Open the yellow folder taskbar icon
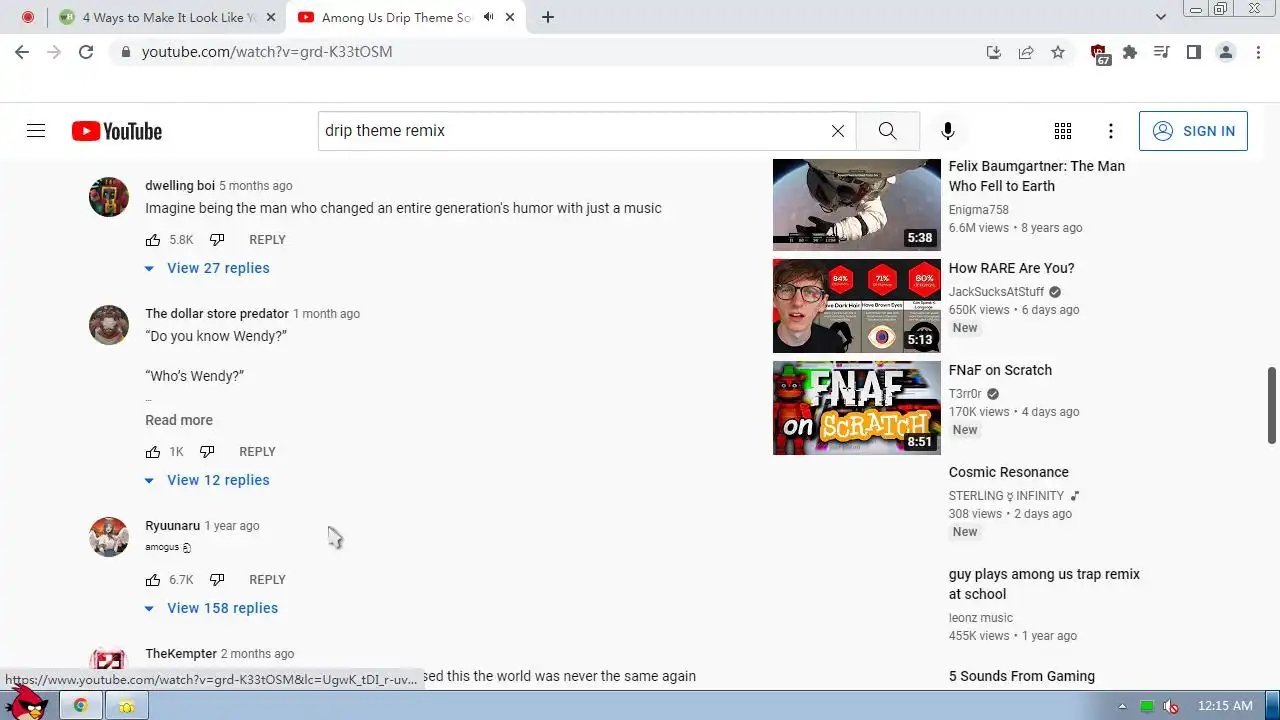1280x720 pixels. coord(127,706)
